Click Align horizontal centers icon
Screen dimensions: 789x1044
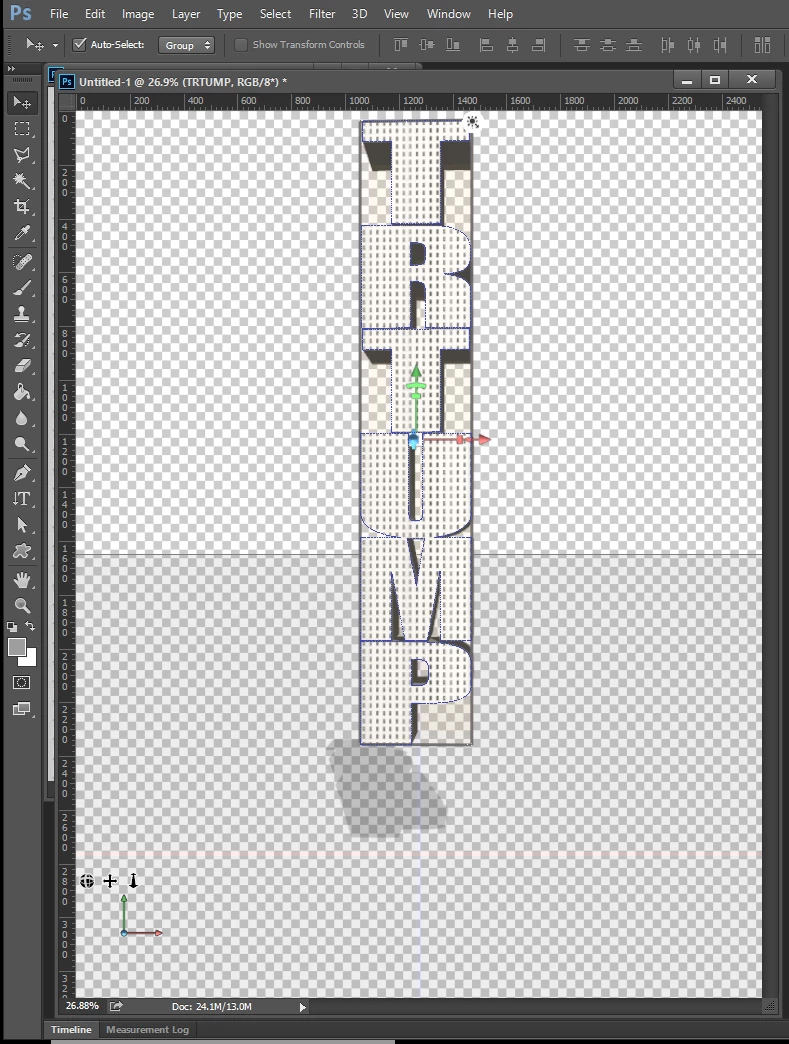[513, 45]
